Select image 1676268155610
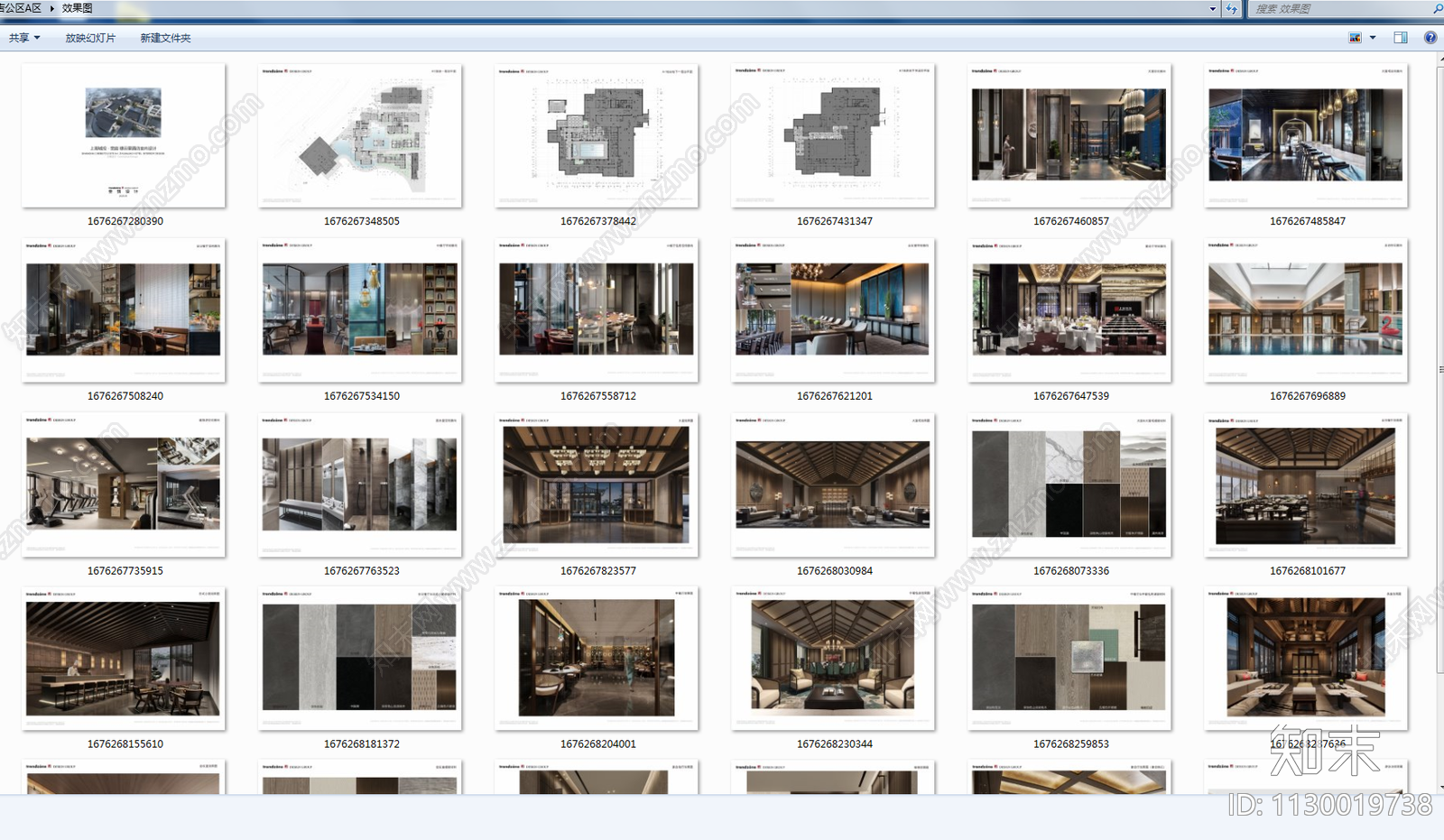Viewport: 1444px width, 840px height. point(124,660)
